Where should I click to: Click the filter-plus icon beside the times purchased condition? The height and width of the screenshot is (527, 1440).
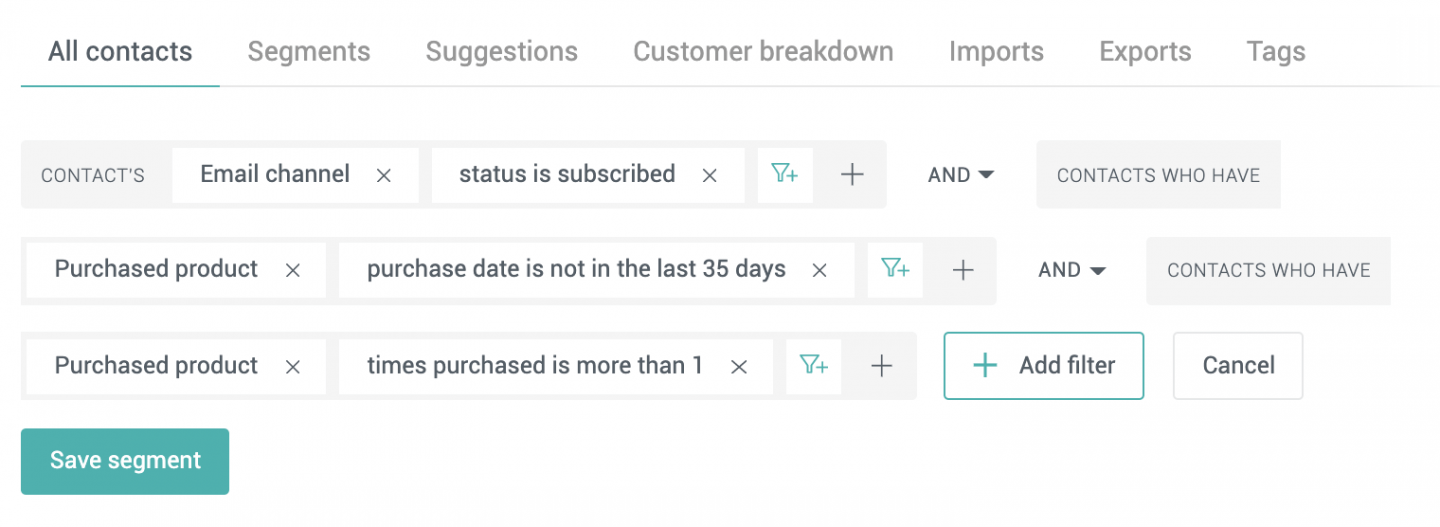click(x=814, y=366)
